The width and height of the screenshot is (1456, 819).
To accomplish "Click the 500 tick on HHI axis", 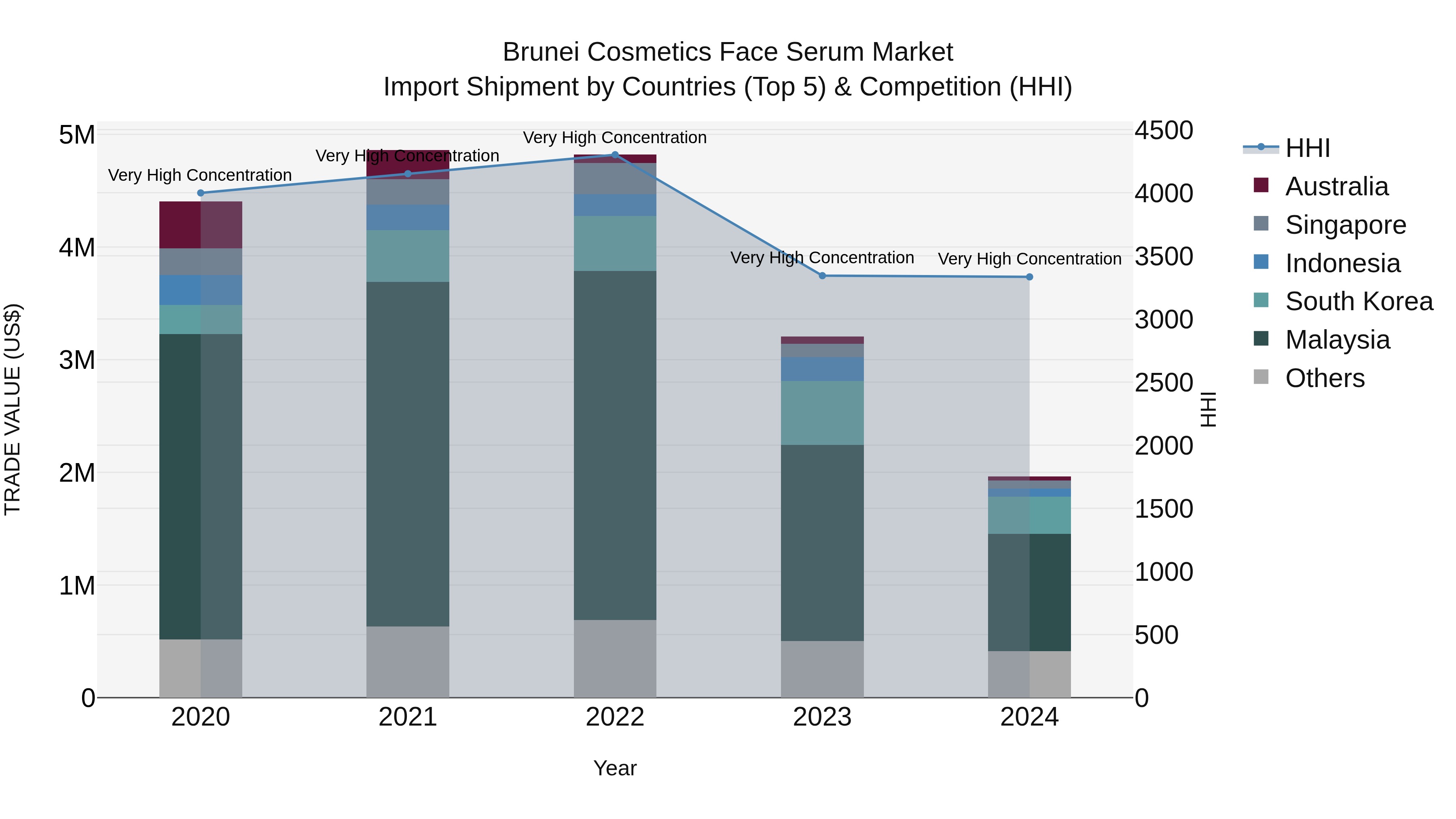I will click(1156, 635).
